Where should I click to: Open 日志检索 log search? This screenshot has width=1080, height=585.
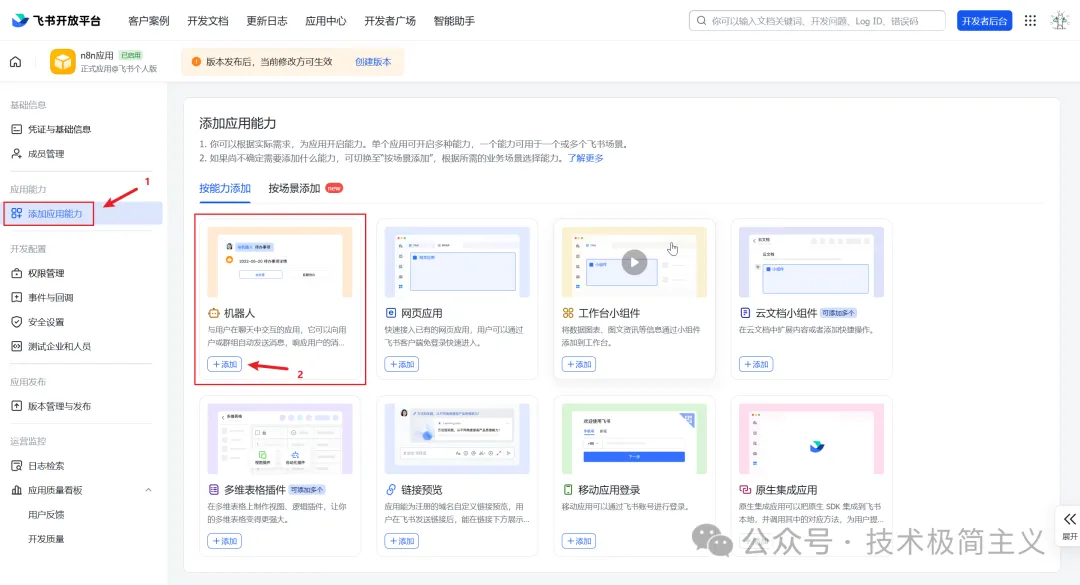(x=47, y=465)
